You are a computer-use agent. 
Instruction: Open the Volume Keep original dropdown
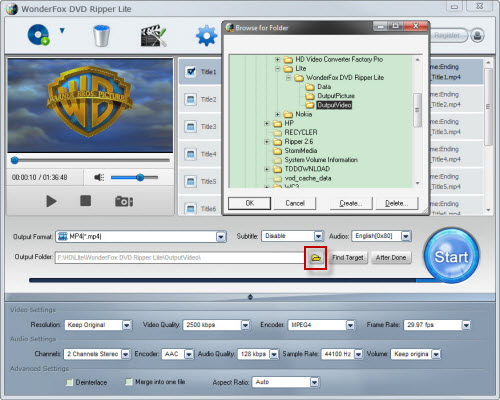click(436, 354)
